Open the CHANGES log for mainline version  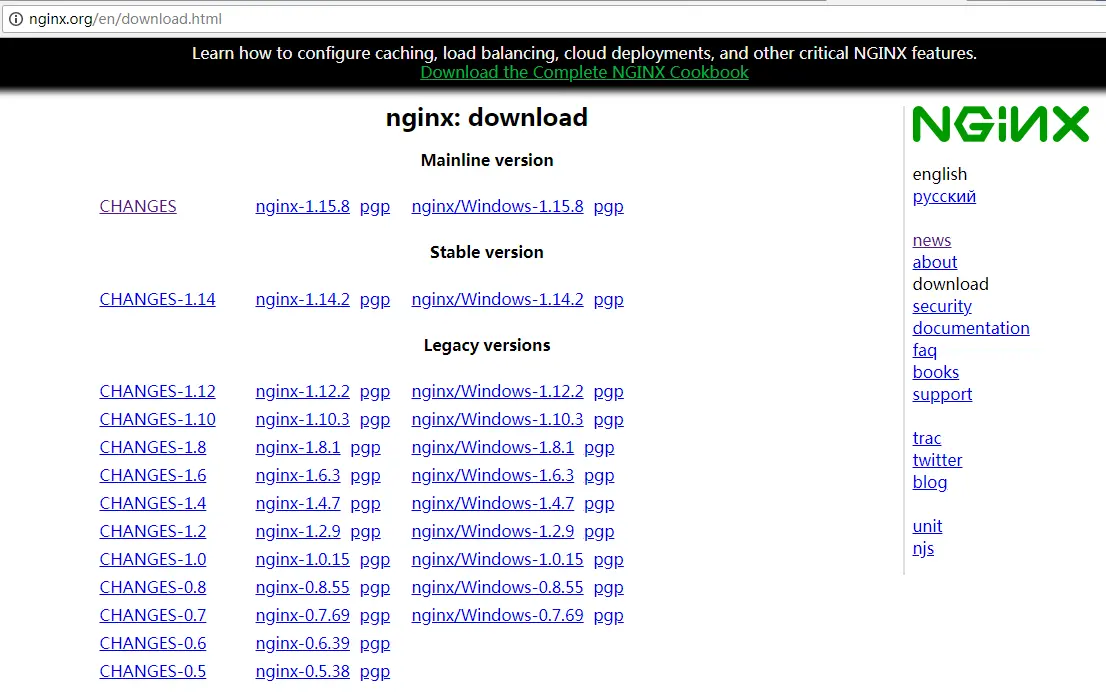click(137, 206)
